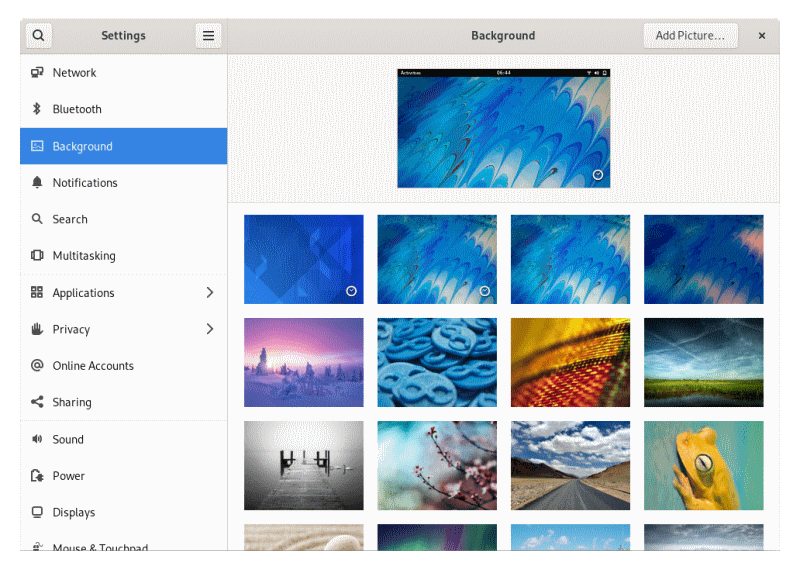Expand Applications submenu chevron
This screenshot has width=800, height=573.
(210, 293)
